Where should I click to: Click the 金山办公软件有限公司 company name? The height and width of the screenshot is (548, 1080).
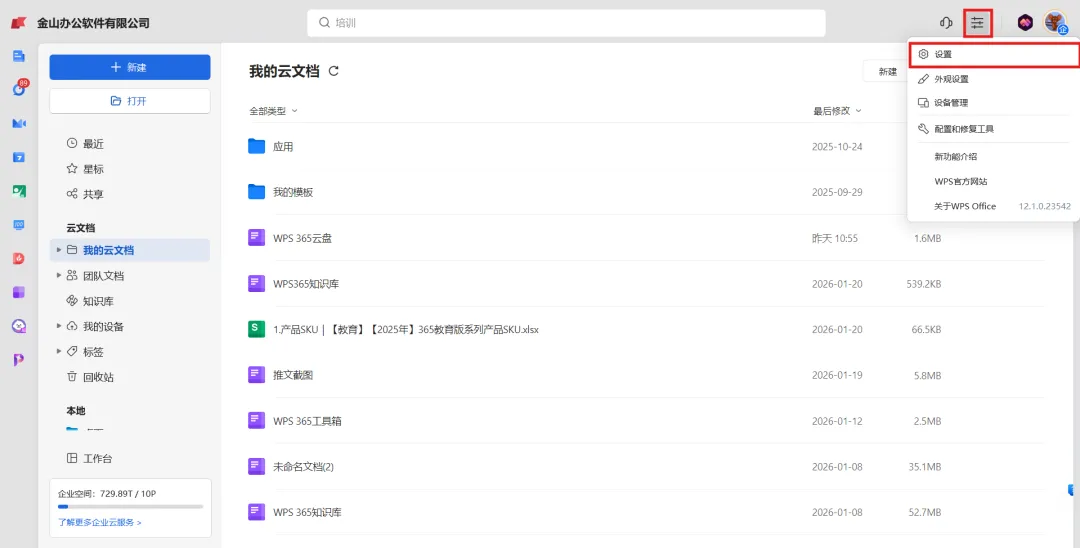[x=93, y=23]
